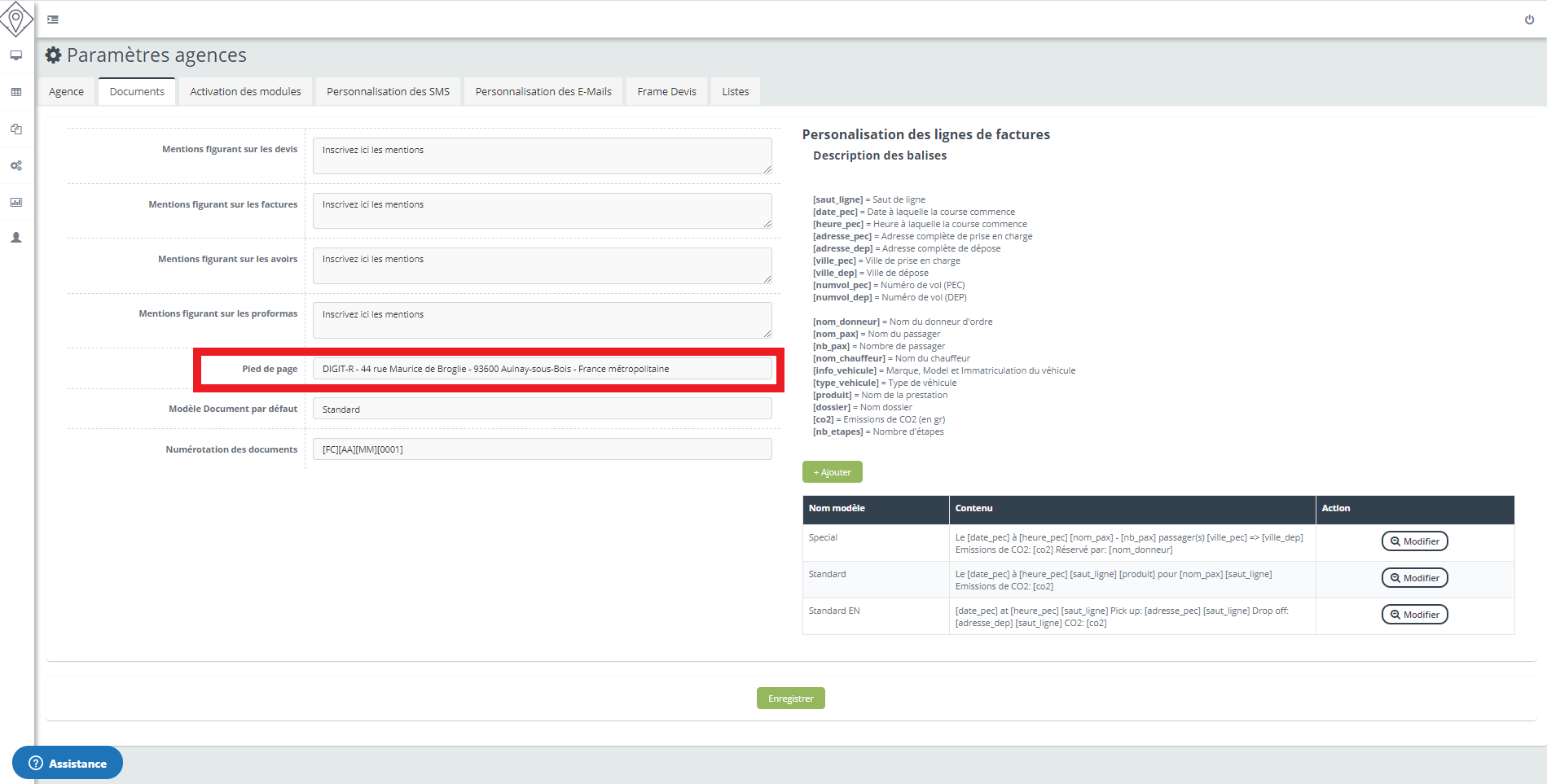Click the Pied de page input field
Image resolution: width=1547 pixels, height=784 pixels.
(542, 368)
